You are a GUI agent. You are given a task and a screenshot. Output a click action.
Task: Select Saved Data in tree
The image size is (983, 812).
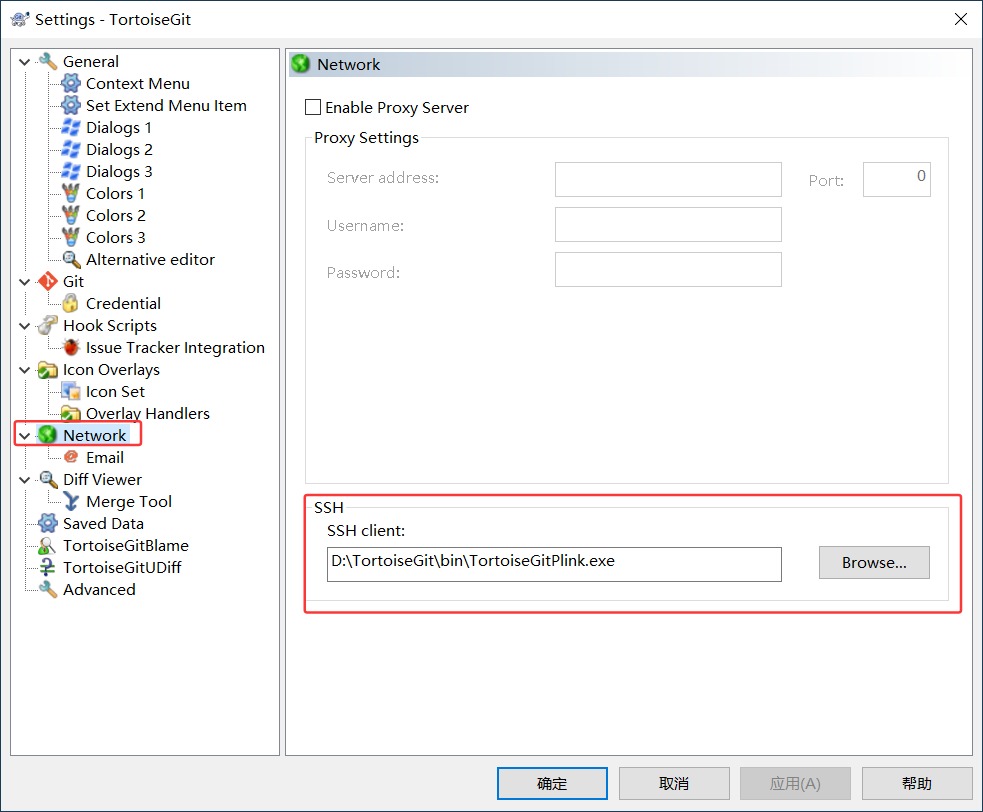coord(103,523)
